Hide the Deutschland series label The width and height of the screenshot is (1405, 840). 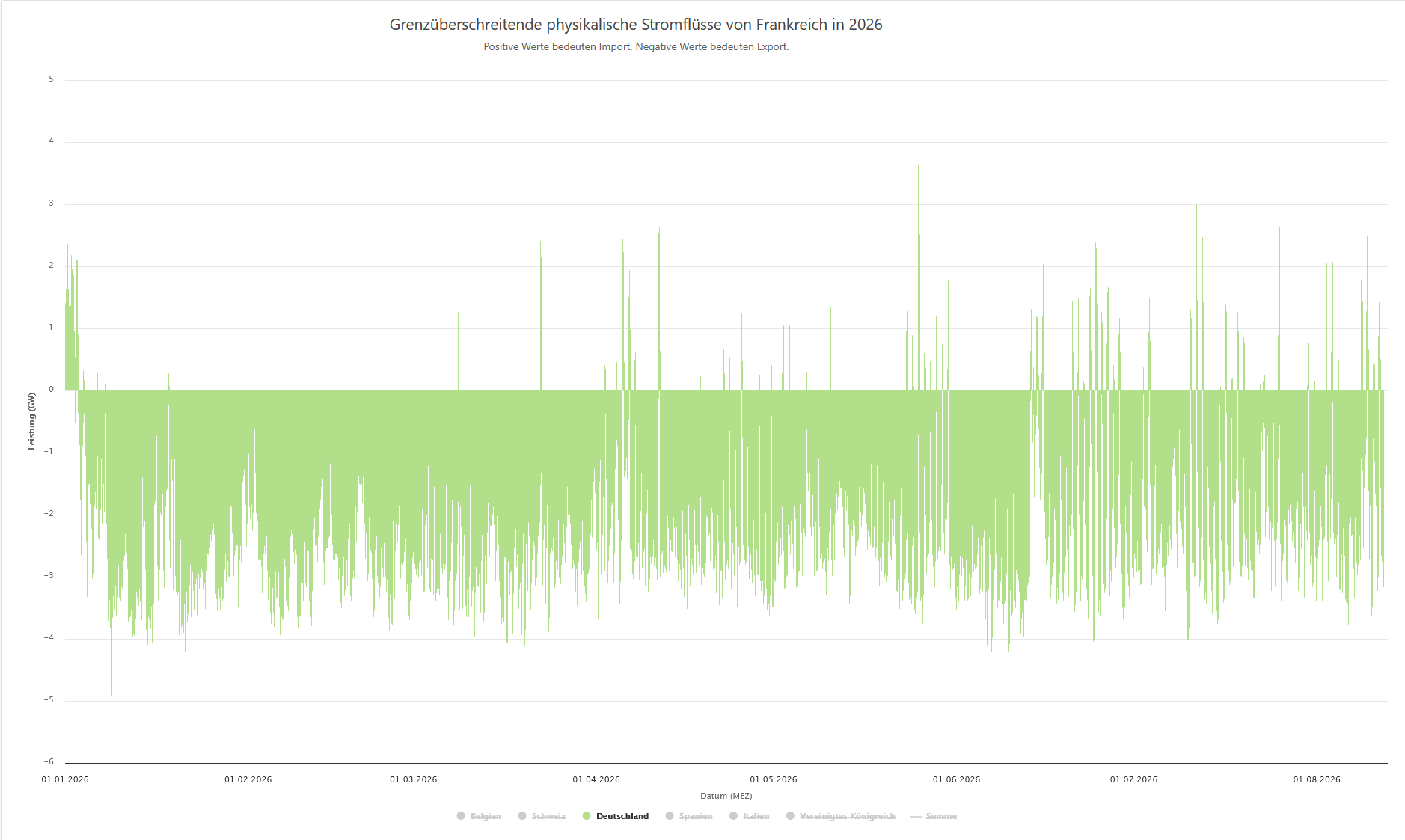pos(622,816)
